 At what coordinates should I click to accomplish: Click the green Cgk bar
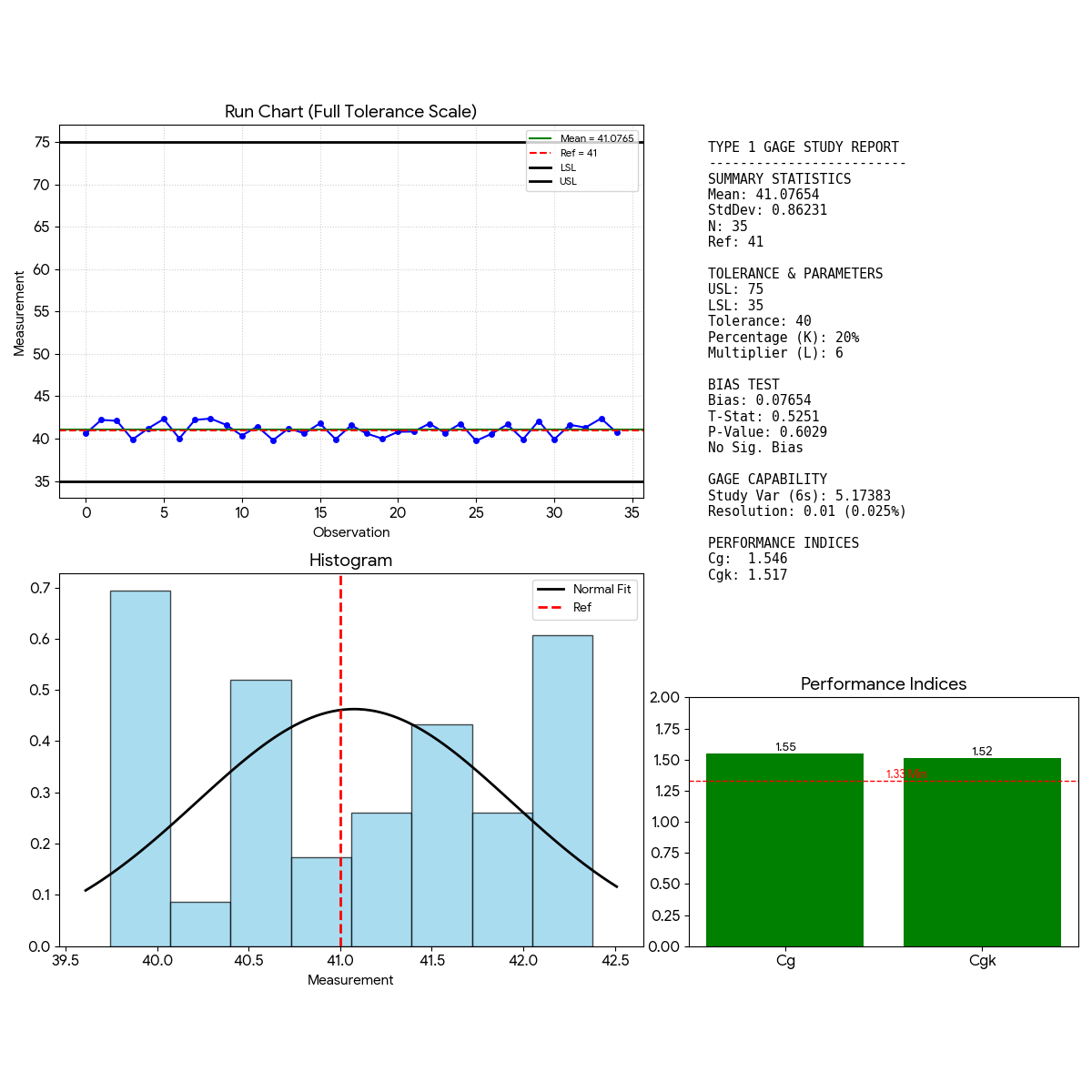(x=982, y=852)
